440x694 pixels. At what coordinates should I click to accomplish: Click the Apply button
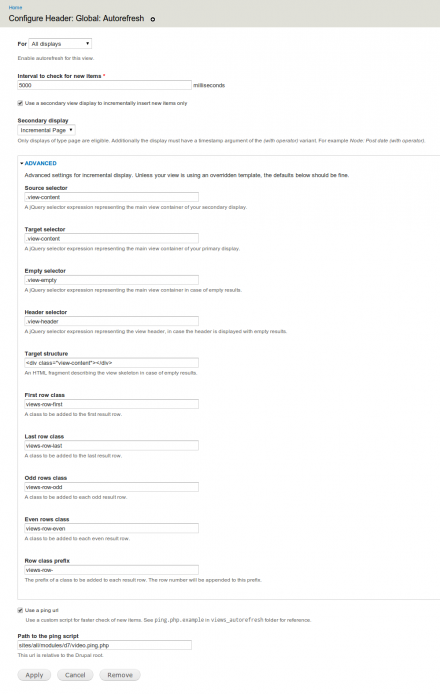pyautogui.click(x=34, y=675)
